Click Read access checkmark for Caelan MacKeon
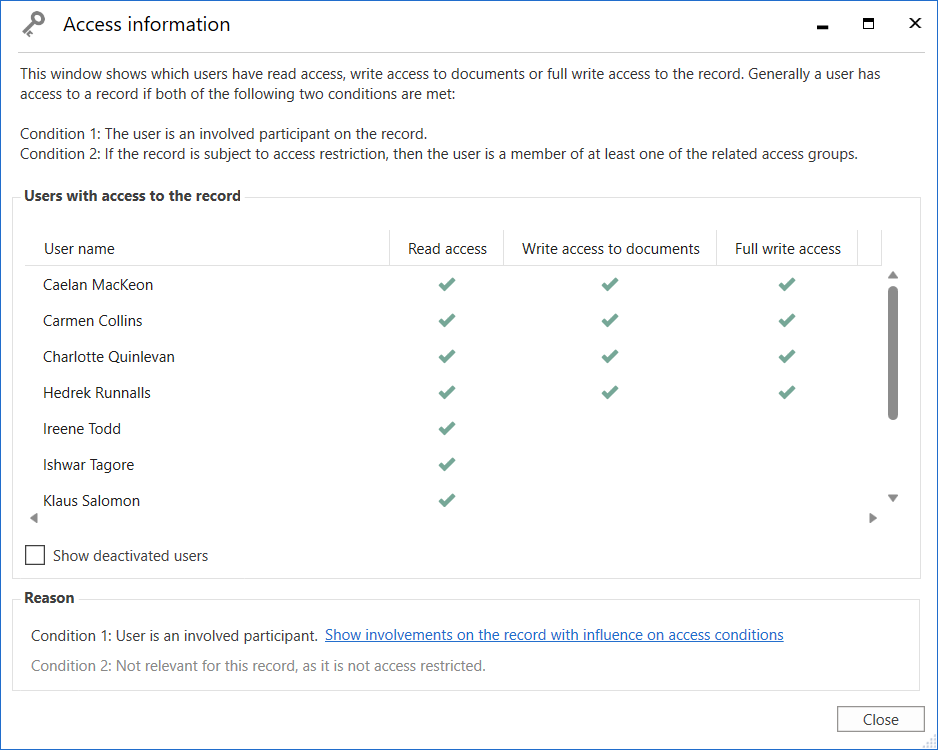 coord(447,284)
